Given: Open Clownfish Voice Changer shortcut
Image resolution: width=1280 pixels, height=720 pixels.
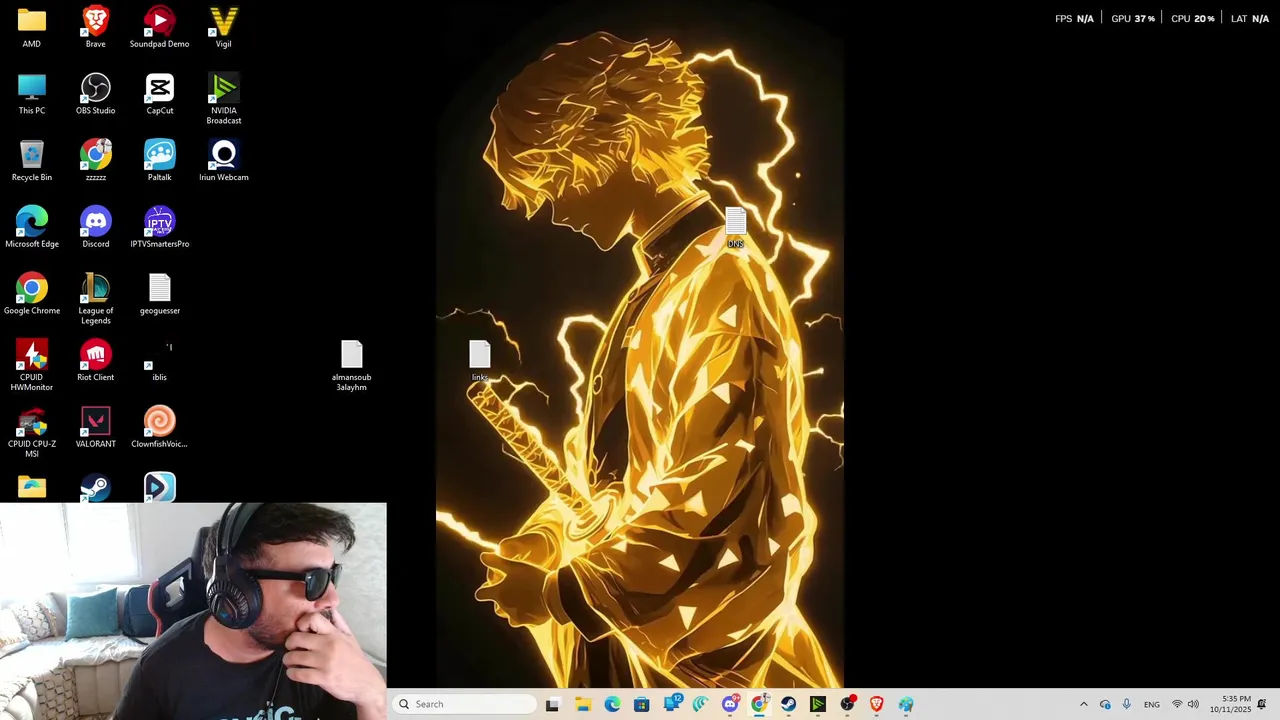Looking at the screenshot, I should (x=160, y=428).
